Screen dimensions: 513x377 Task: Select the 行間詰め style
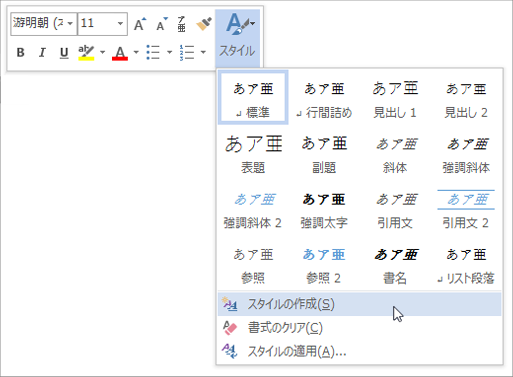coord(324,98)
